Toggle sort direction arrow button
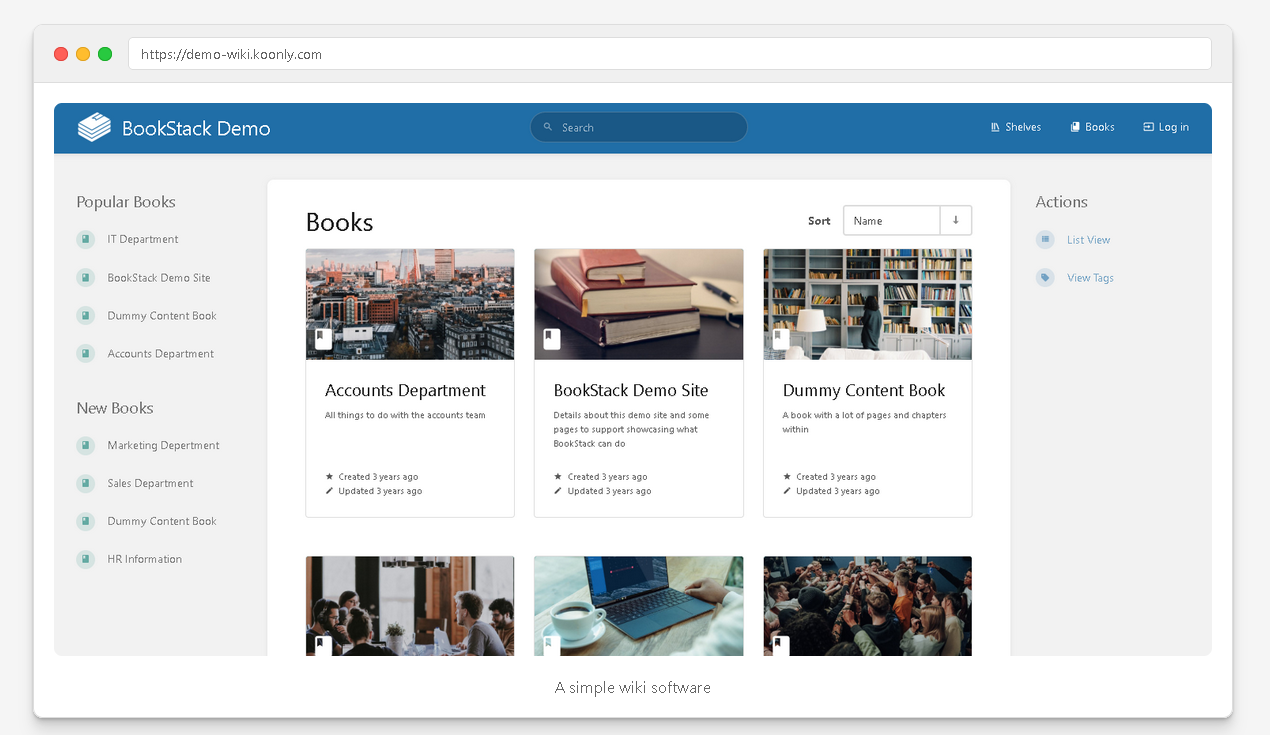Image resolution: width=1270 pixels, height=735 pixels. coord(956,220)
